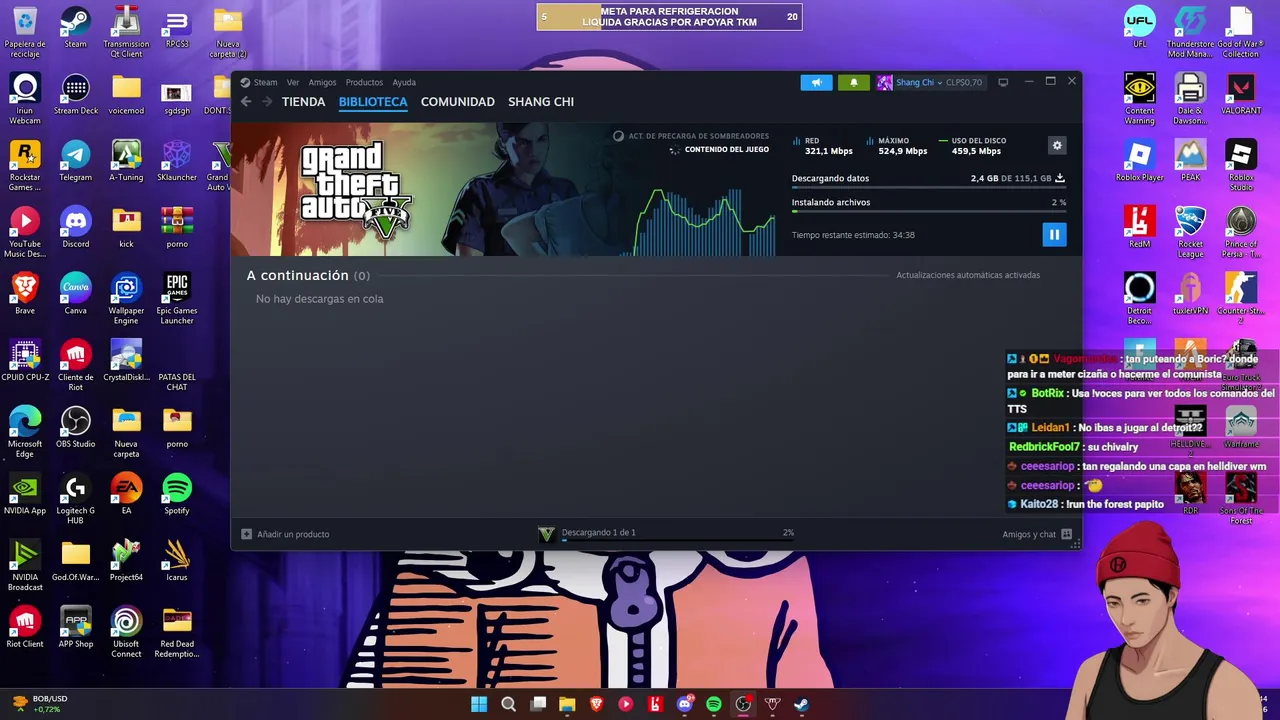Screen dimensions: 1280x720
Task: Click Añadir un producto button
Action: 286,534
